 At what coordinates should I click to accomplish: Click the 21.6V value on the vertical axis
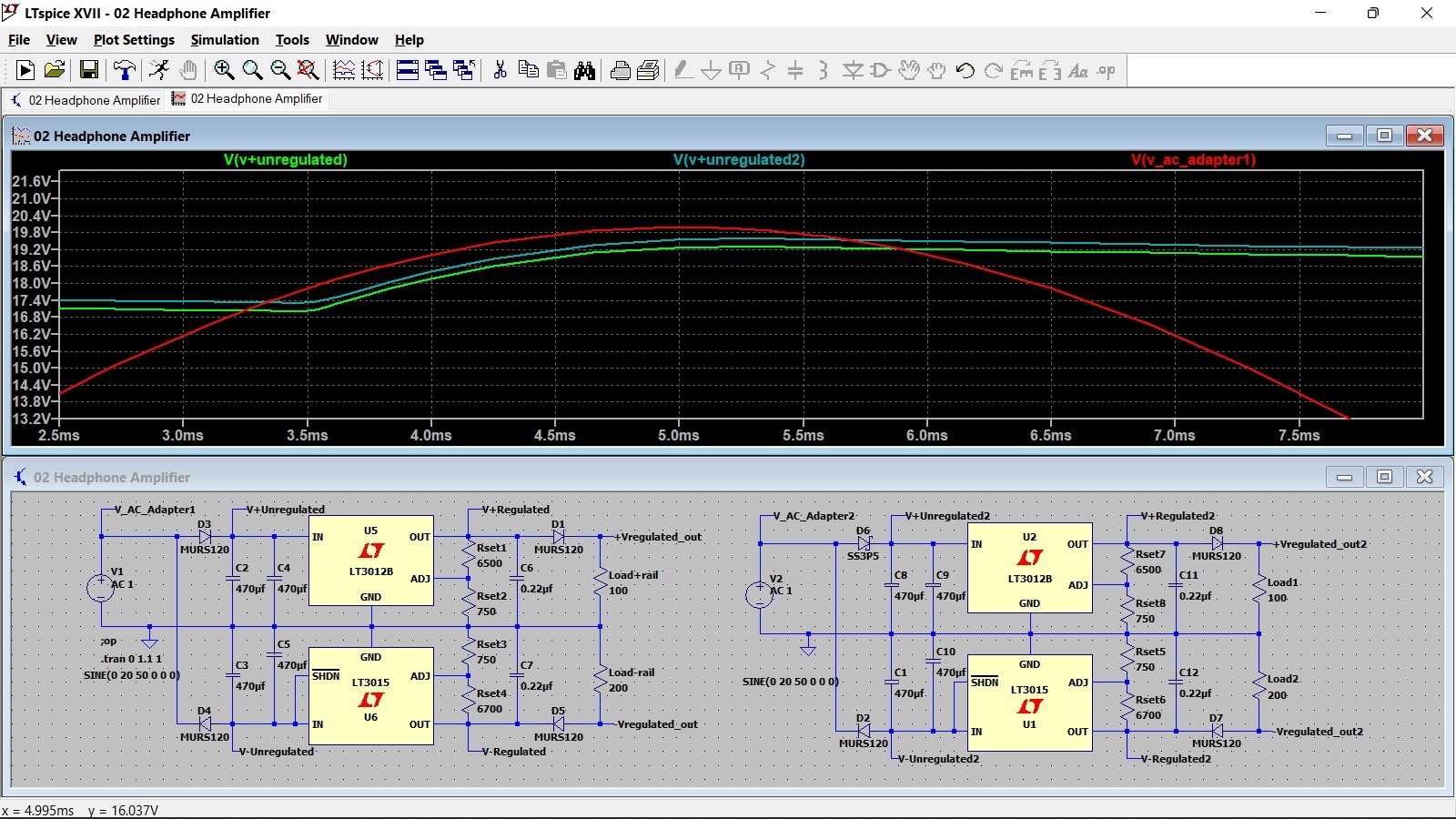click(32, 181)
